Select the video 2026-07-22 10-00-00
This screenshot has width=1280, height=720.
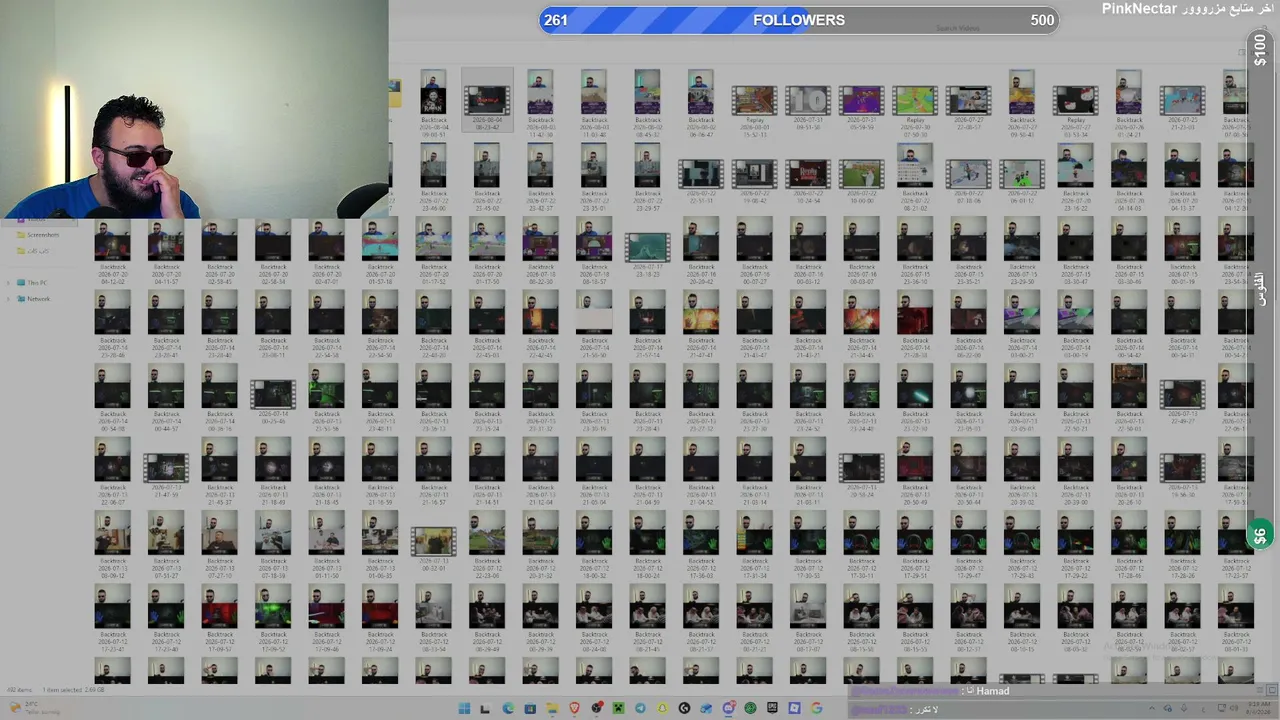(x=861, y=181)
